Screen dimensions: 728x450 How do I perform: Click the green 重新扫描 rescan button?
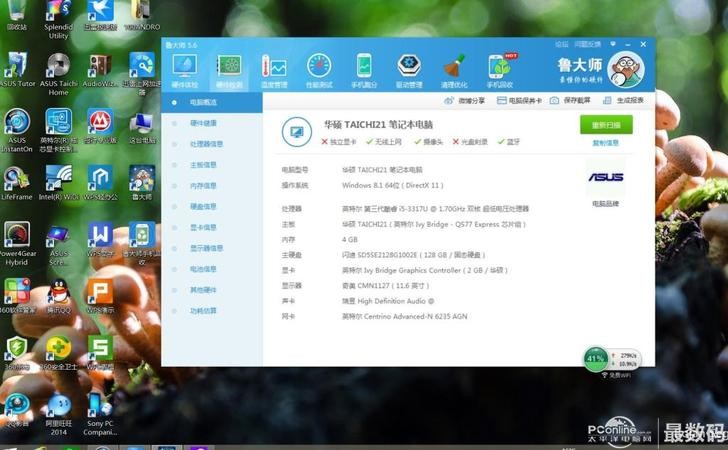tap(606, 125)
